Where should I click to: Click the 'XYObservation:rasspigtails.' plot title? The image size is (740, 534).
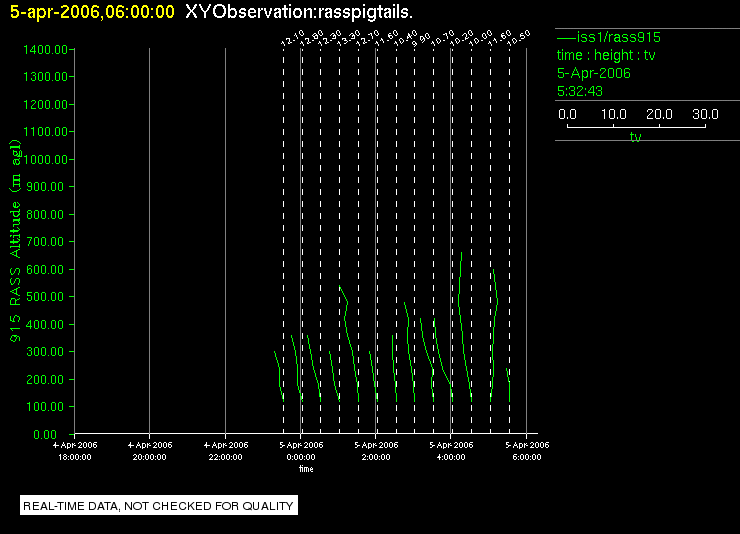(x=299, y=12)
